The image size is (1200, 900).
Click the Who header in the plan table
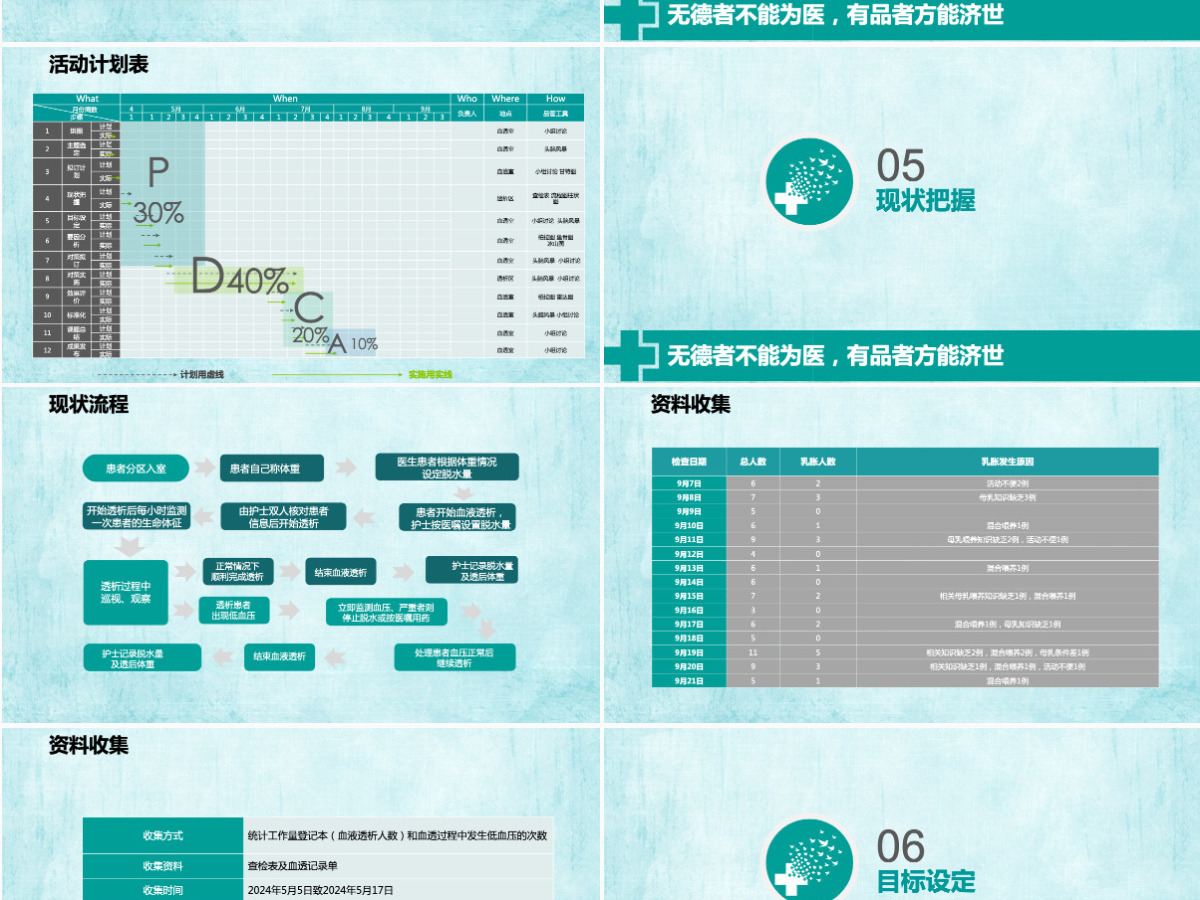(x=467, y=99)
